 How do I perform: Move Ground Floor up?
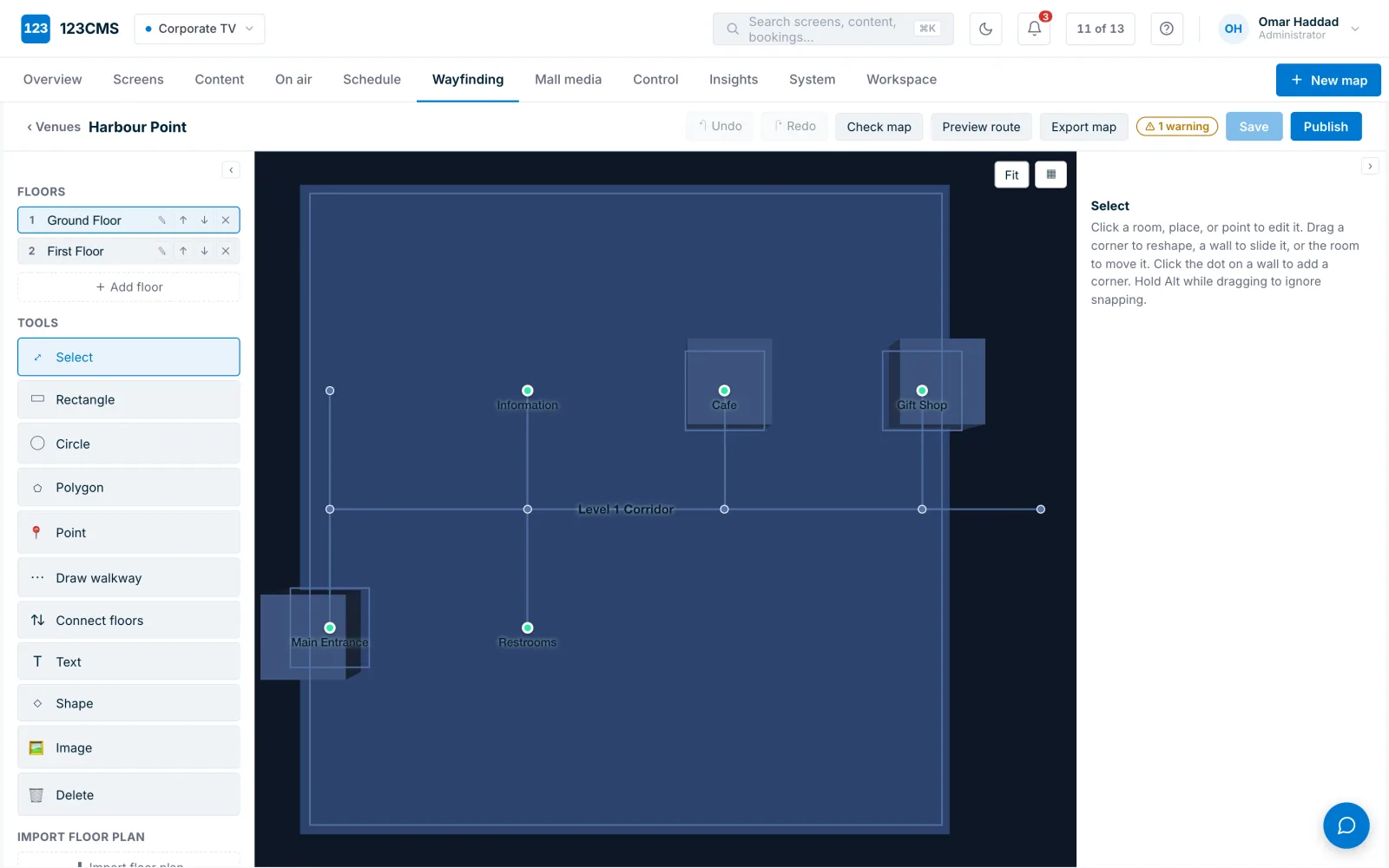click(x=183, y=220)
